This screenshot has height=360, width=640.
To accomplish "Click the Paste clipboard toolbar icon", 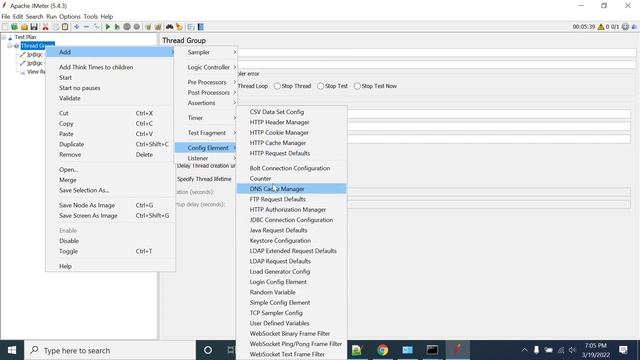I will (65, 27).
